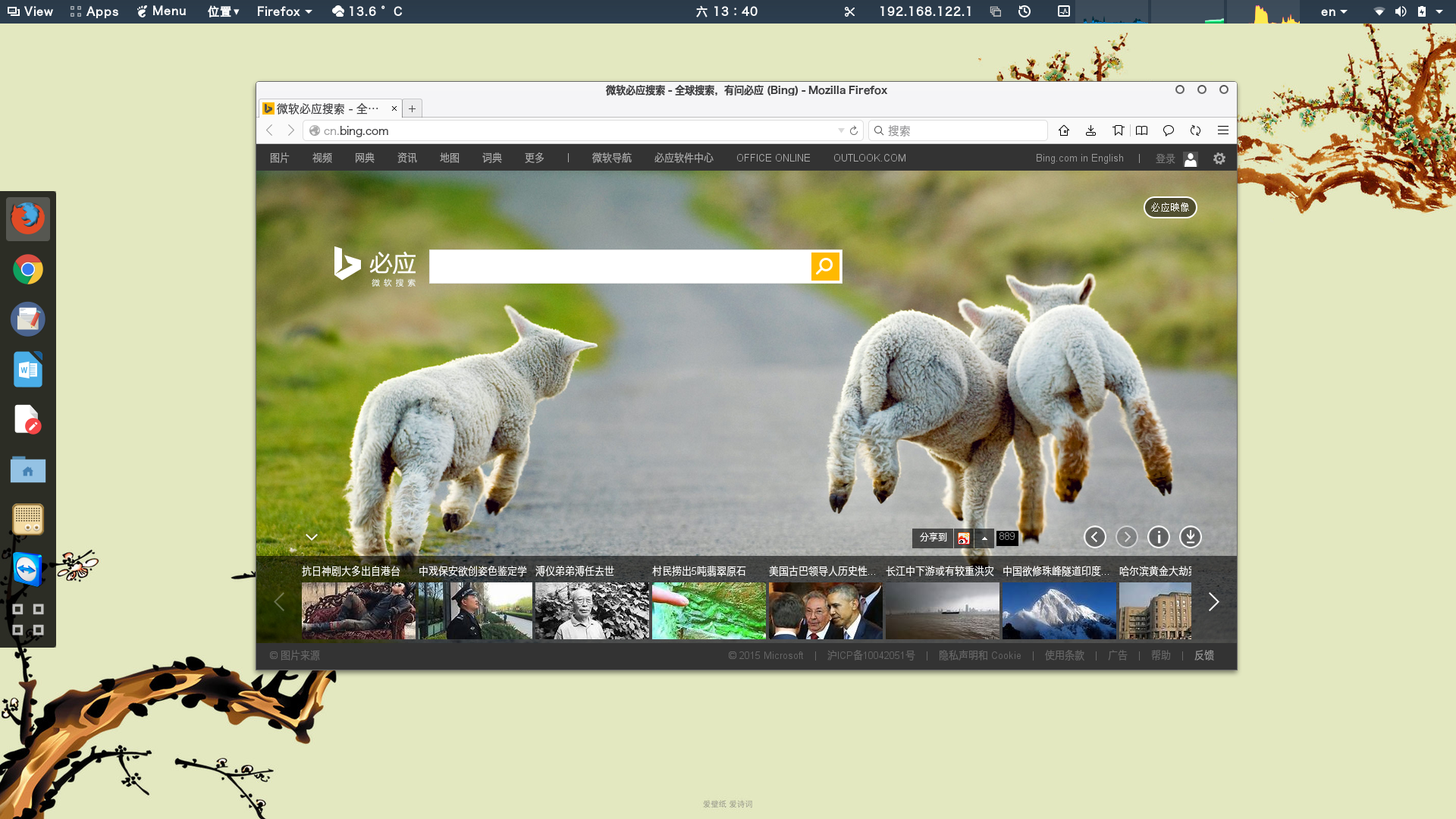Open the en input language dropdown
Screen dimensions: 1456x819
point(1334,11)
